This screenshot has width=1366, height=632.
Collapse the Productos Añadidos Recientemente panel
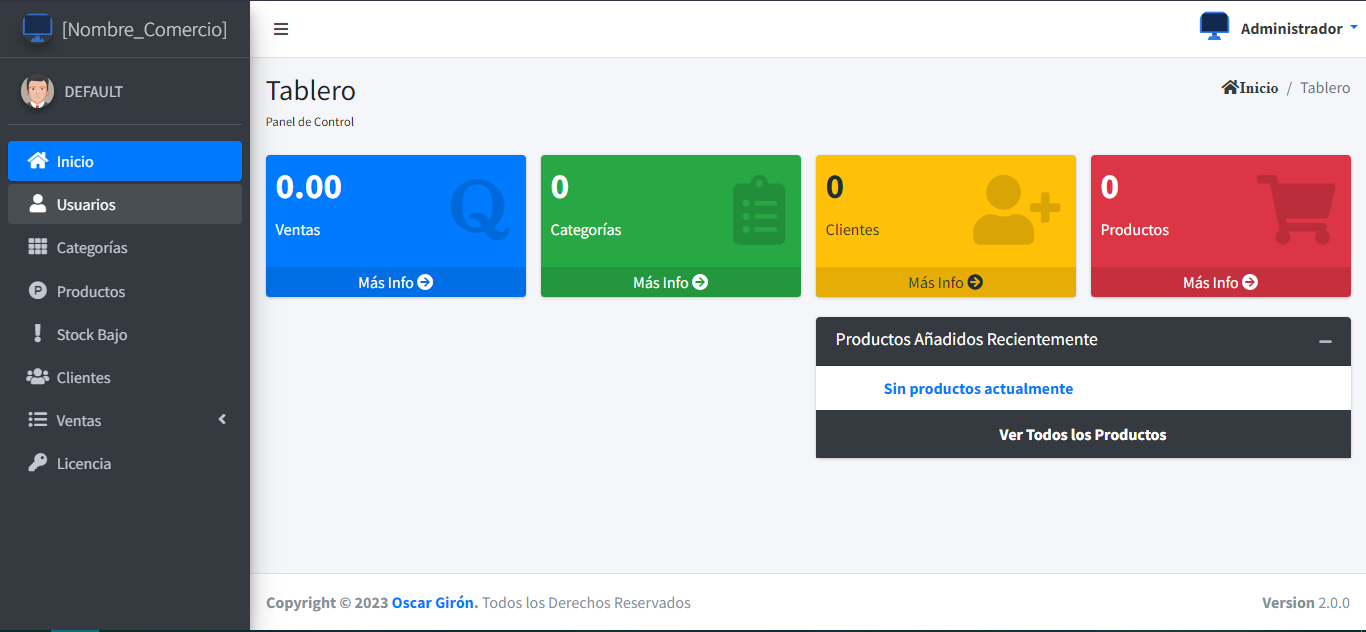[x=1325, y=341]
